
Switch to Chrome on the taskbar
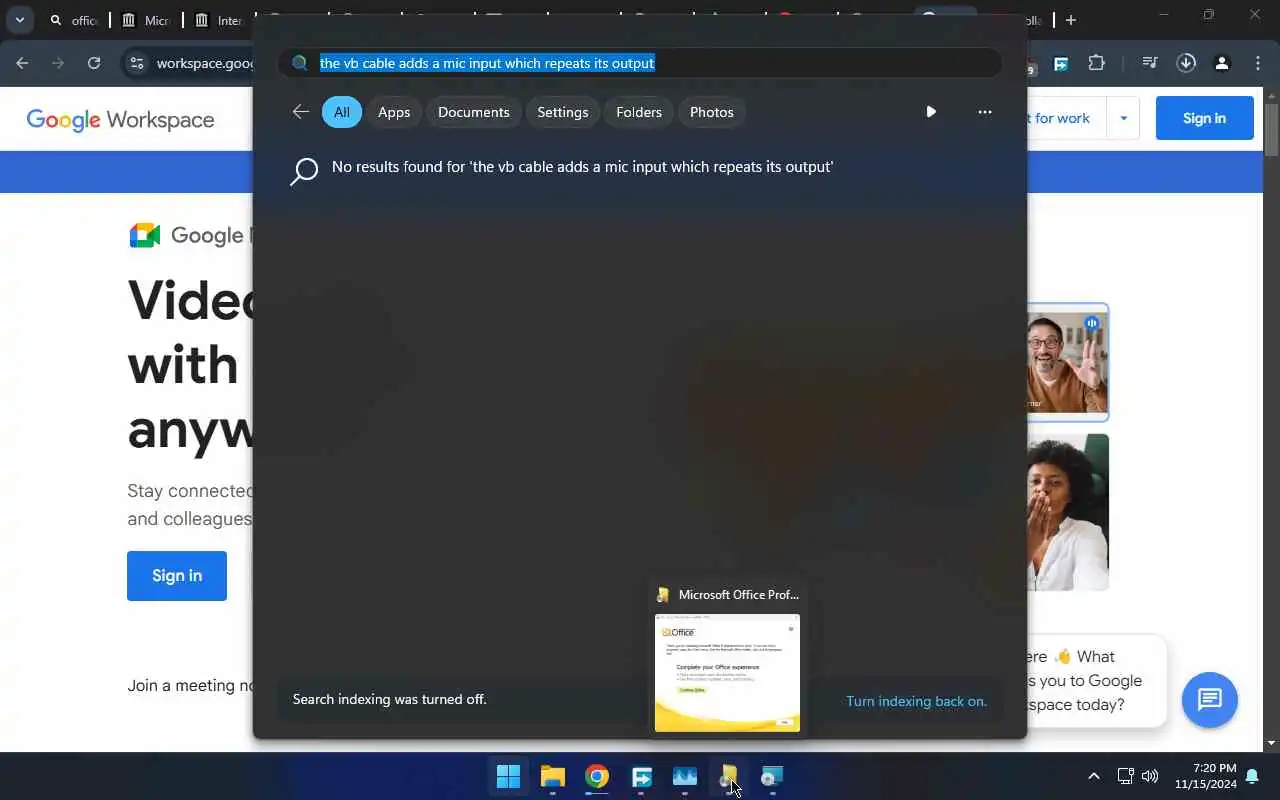(x=597, y=776)
